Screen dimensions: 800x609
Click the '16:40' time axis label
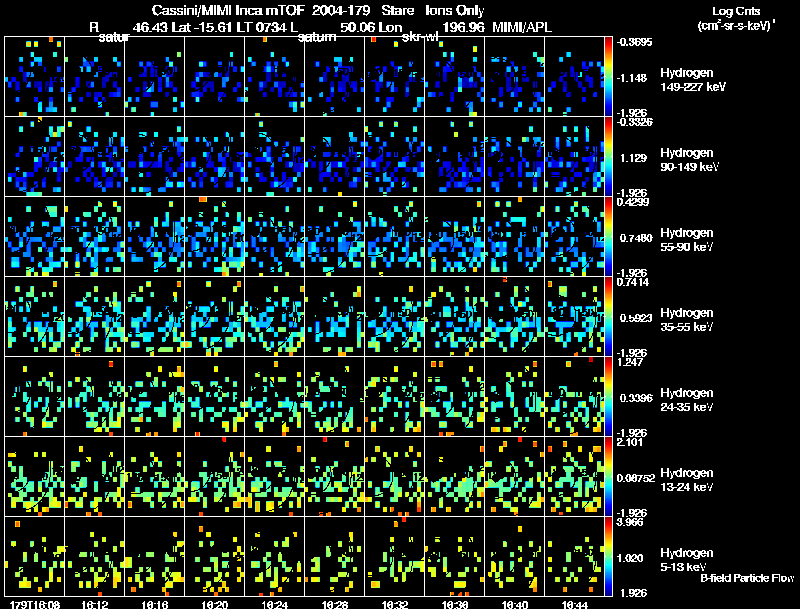point(515,604)
